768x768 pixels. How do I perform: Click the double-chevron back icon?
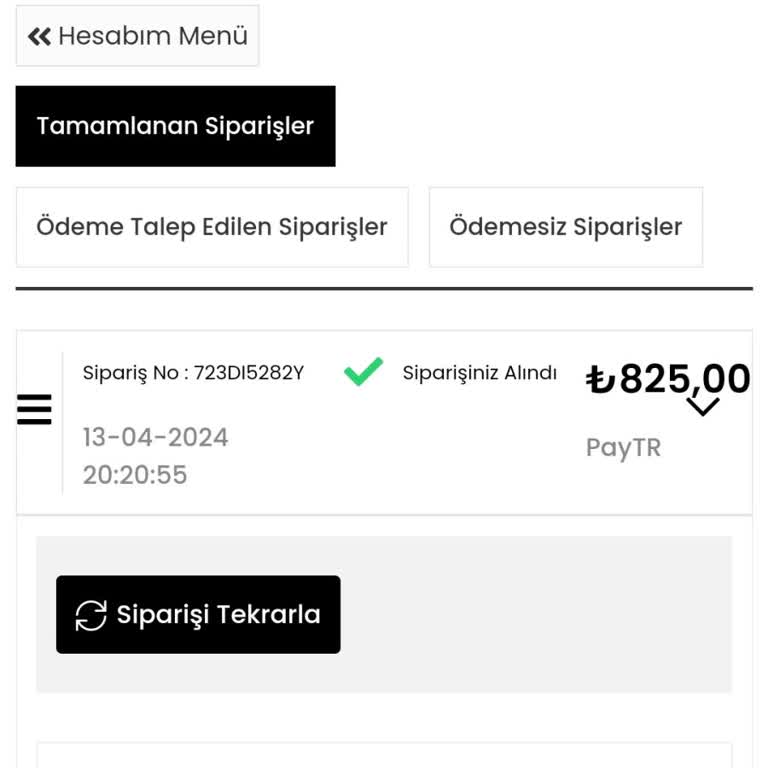[39, 36]
